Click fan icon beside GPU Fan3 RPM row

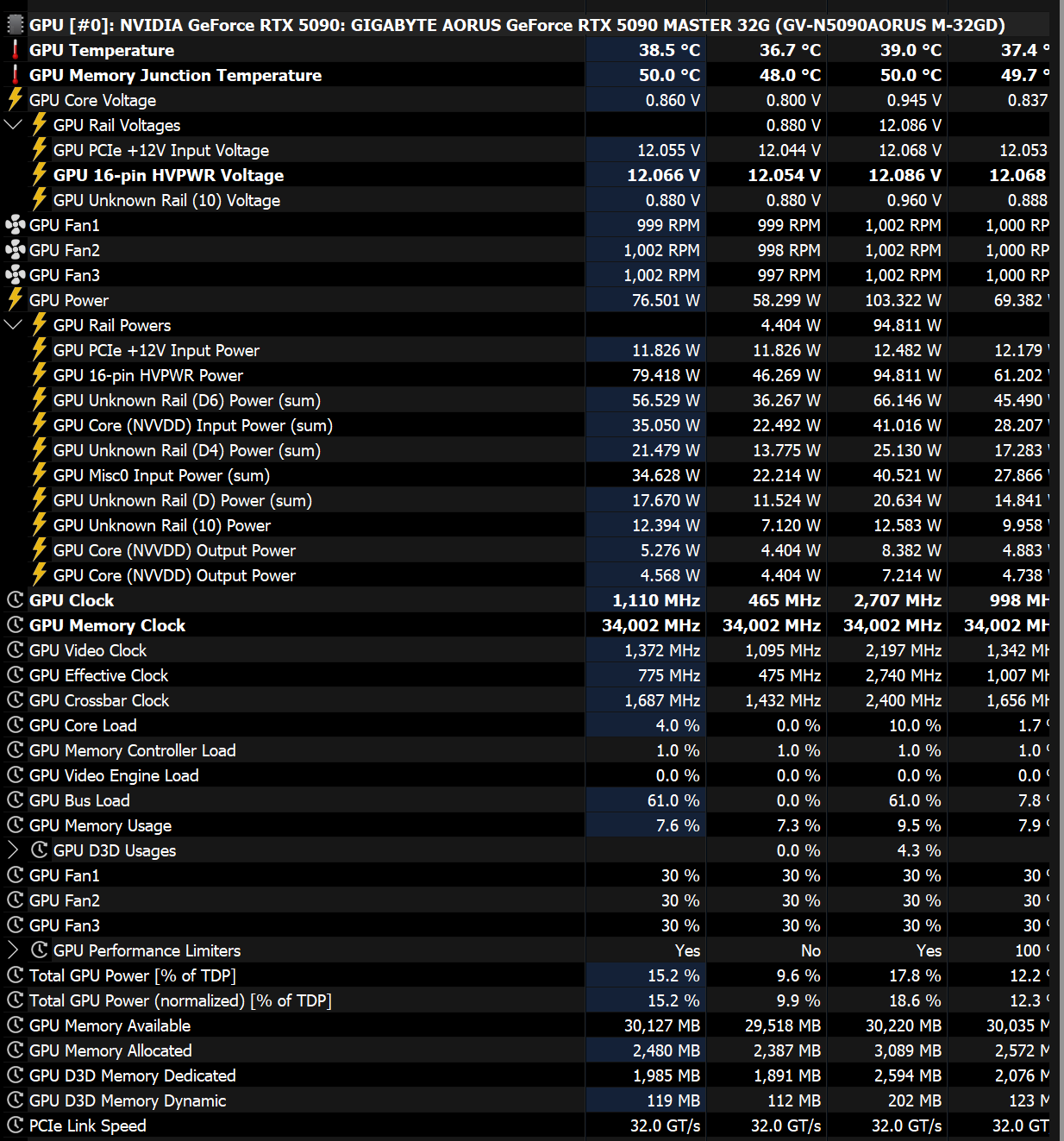15,275
